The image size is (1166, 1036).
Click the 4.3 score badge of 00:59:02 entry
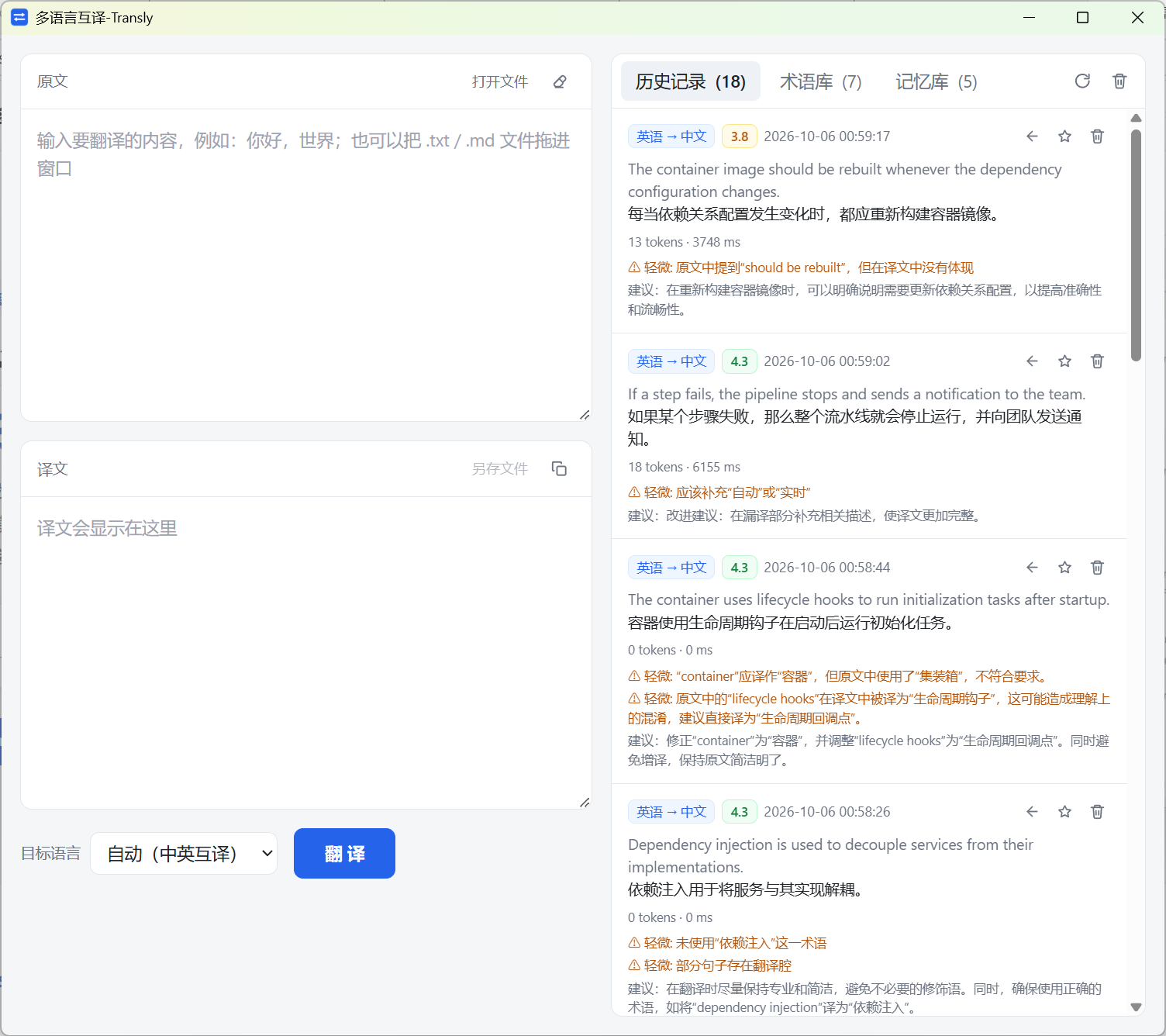point(739,361)
